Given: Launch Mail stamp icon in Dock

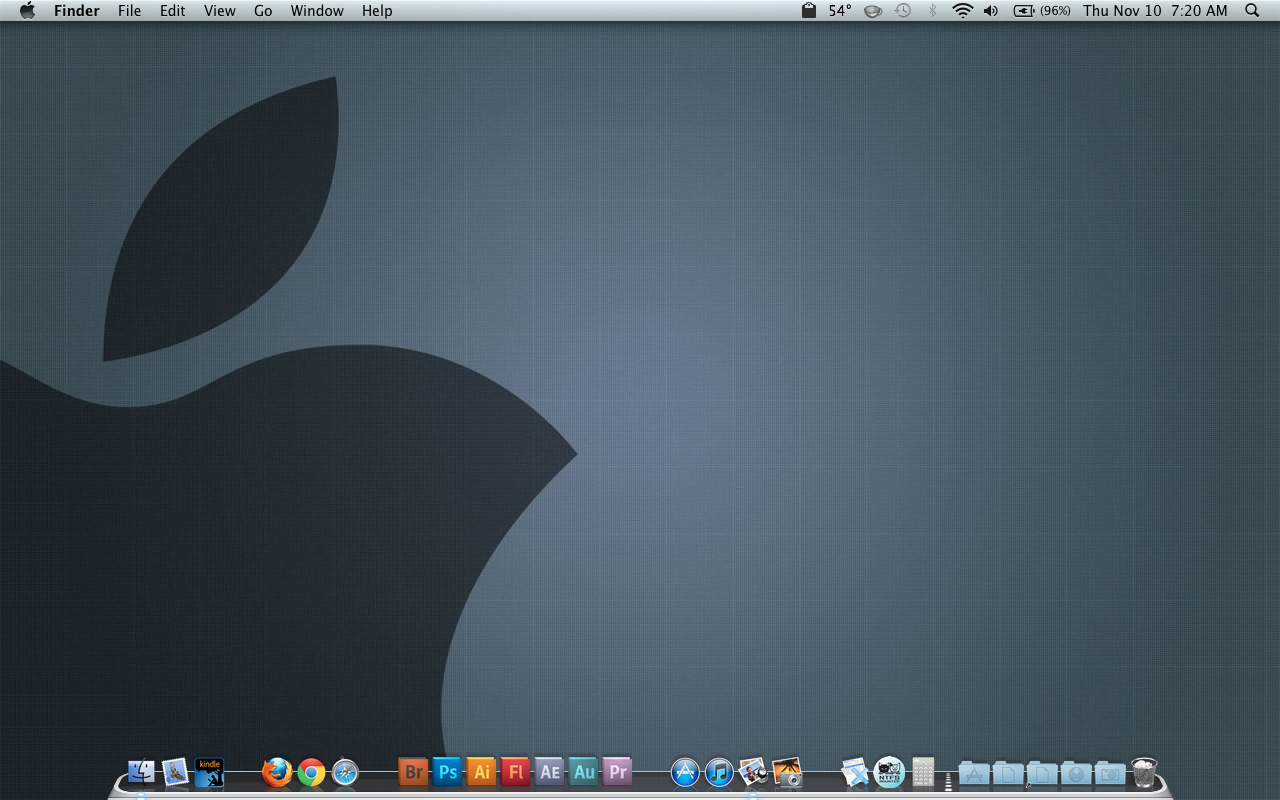Looking at the screenshot, I should tap(175, 772).
